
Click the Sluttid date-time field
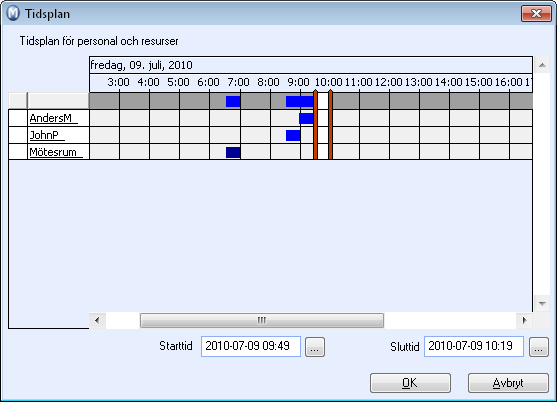(474, 346)
